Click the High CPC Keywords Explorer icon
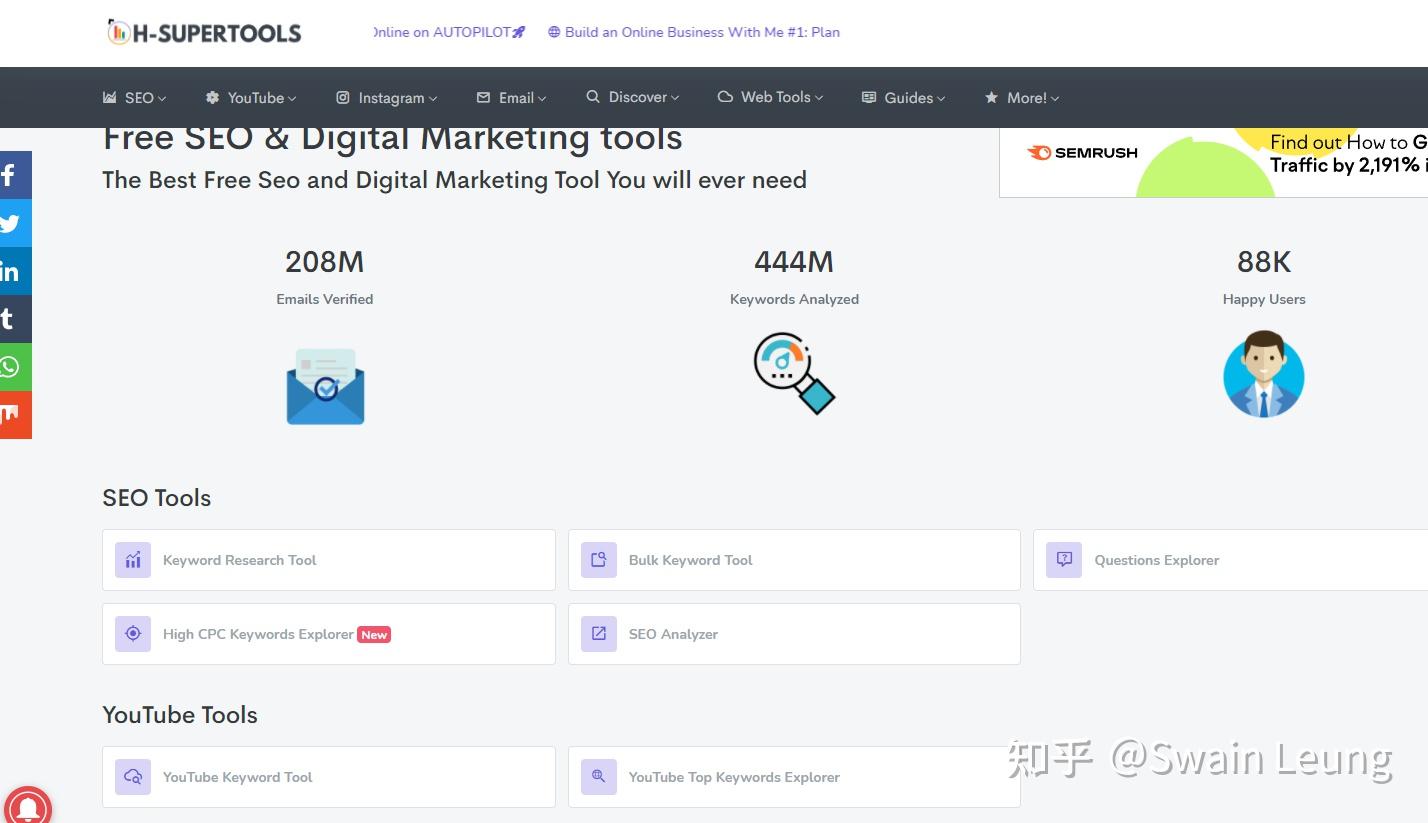 tap(132, 633)
